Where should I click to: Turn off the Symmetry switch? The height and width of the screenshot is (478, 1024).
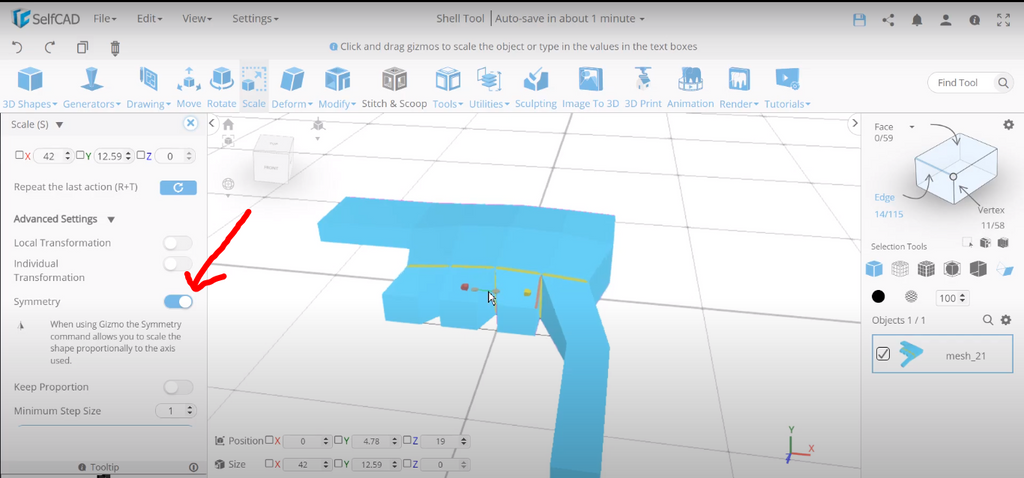coord(178,302)
